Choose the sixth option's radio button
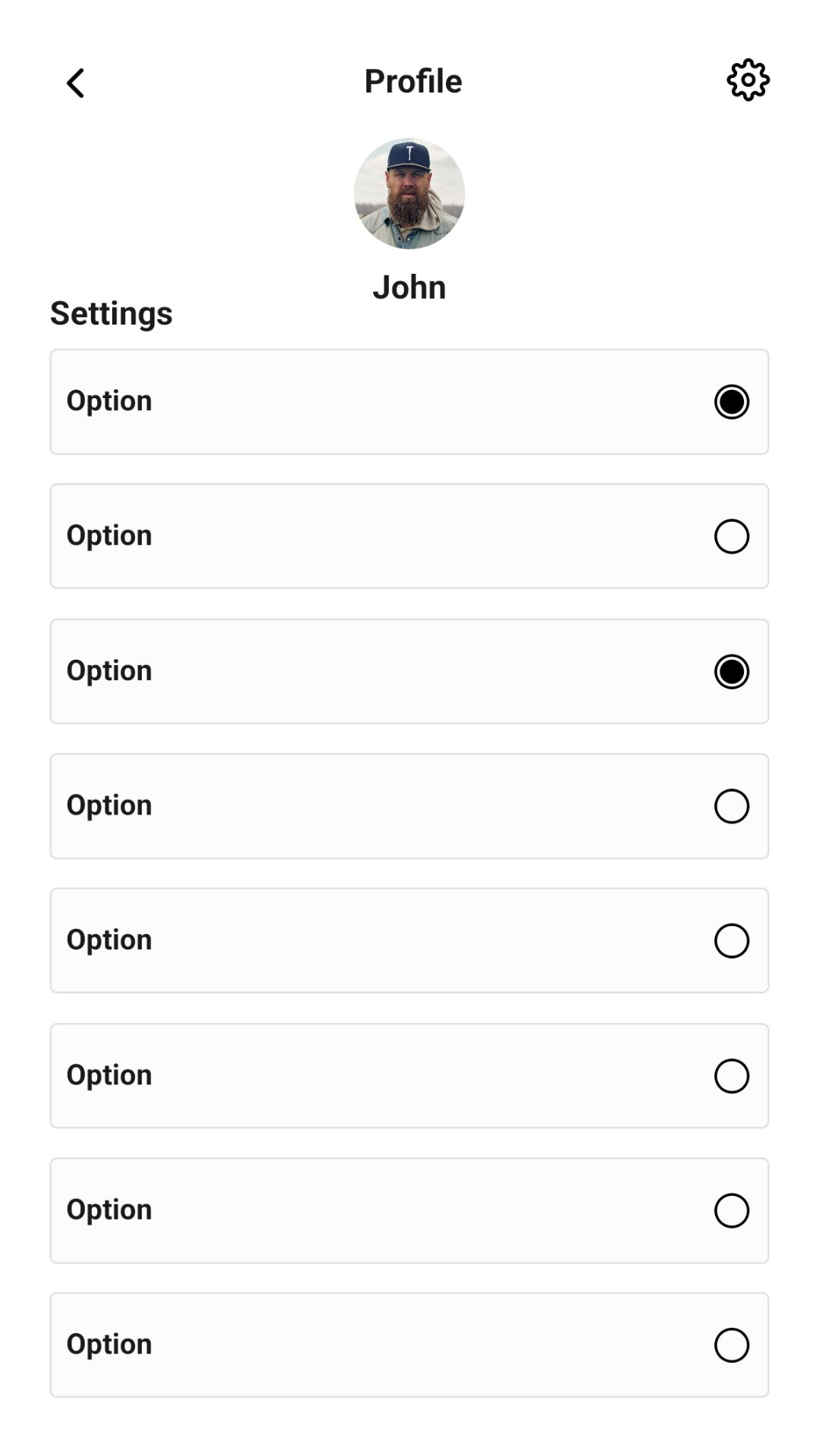Viewport: 819px width, 1456px height. (x=731, y=1076)
